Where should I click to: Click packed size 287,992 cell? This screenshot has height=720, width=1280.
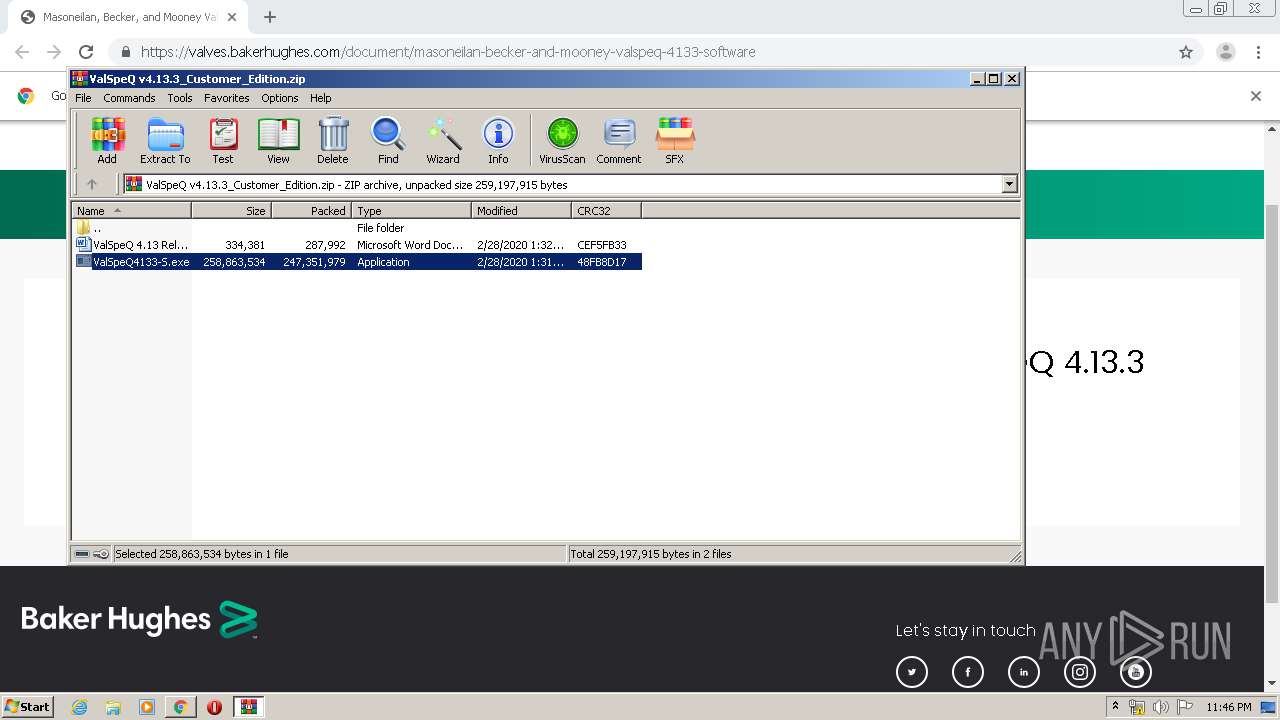point(325,245)
